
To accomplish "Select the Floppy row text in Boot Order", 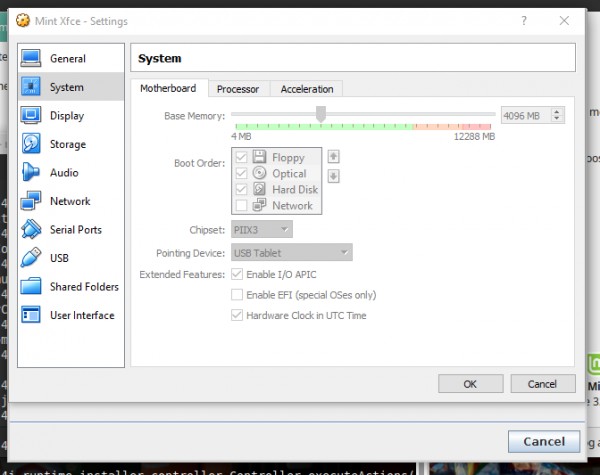I will [288, 158].
